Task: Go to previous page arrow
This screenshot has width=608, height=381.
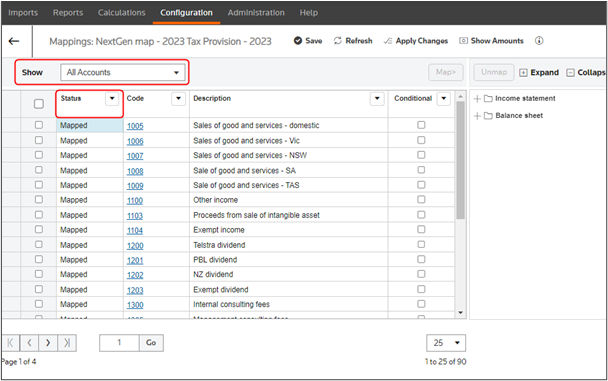Action: point(29,343)
